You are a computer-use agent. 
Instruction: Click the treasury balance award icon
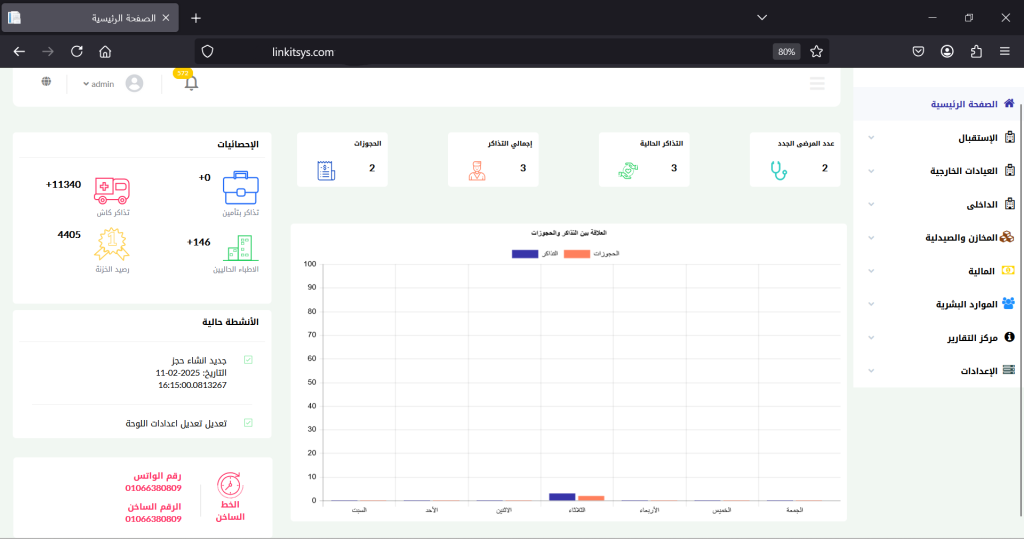pos(111,245)
